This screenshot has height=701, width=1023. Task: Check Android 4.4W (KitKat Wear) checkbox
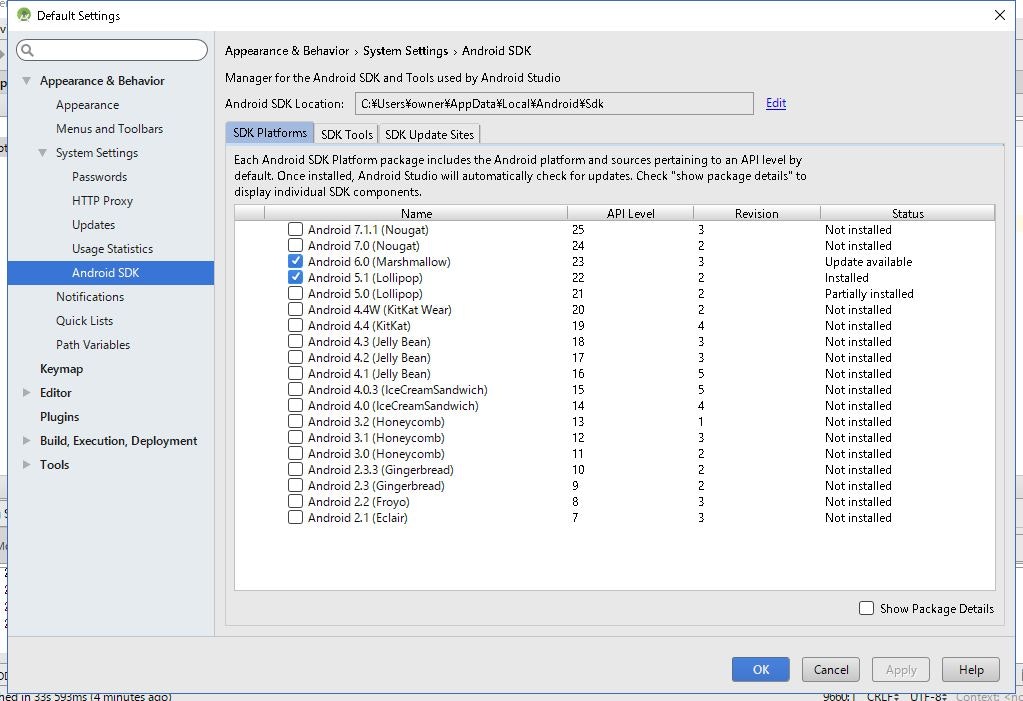point(296,309)
